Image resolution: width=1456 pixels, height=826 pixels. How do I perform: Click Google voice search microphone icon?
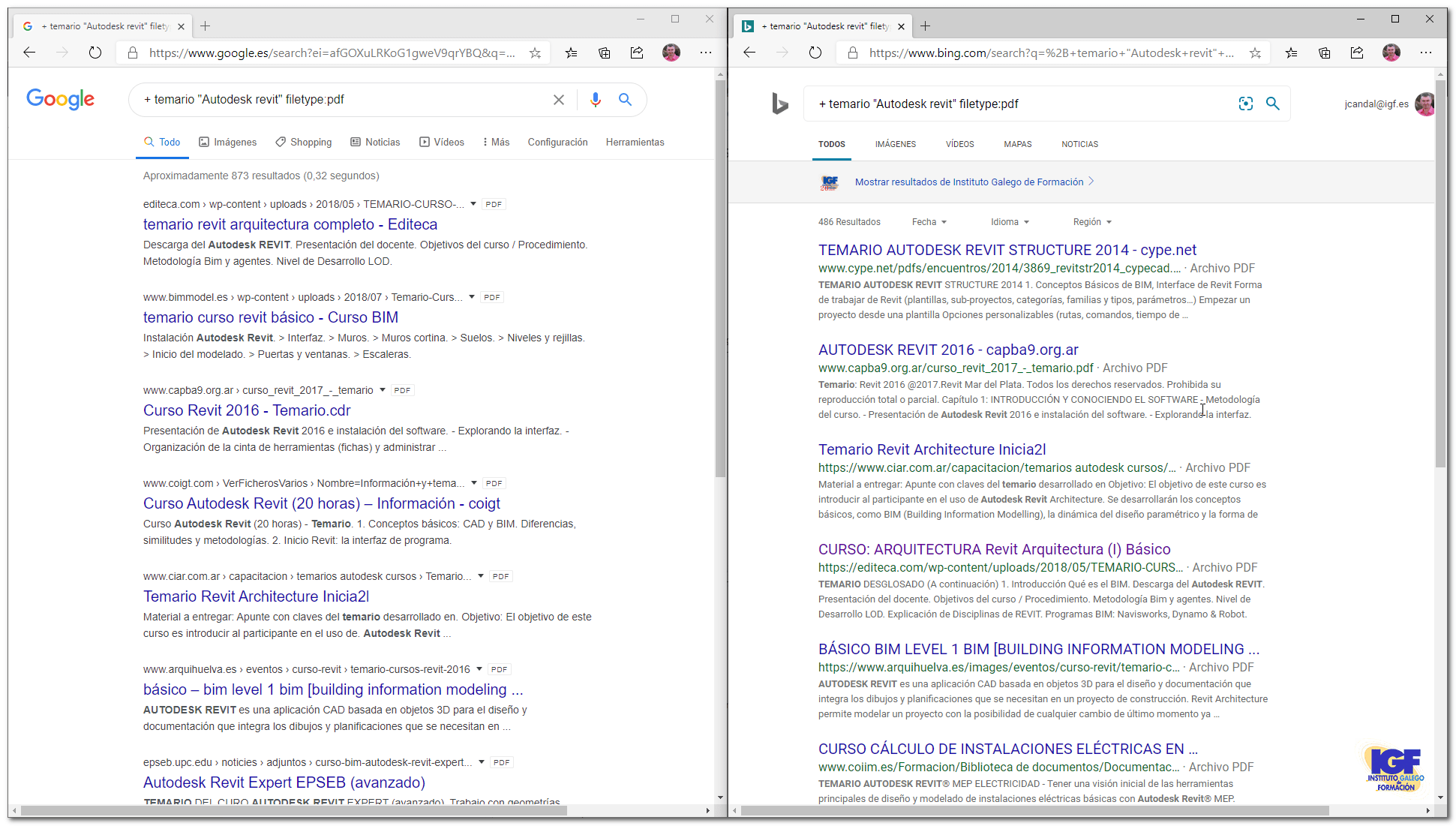click(x=595, y=100)
